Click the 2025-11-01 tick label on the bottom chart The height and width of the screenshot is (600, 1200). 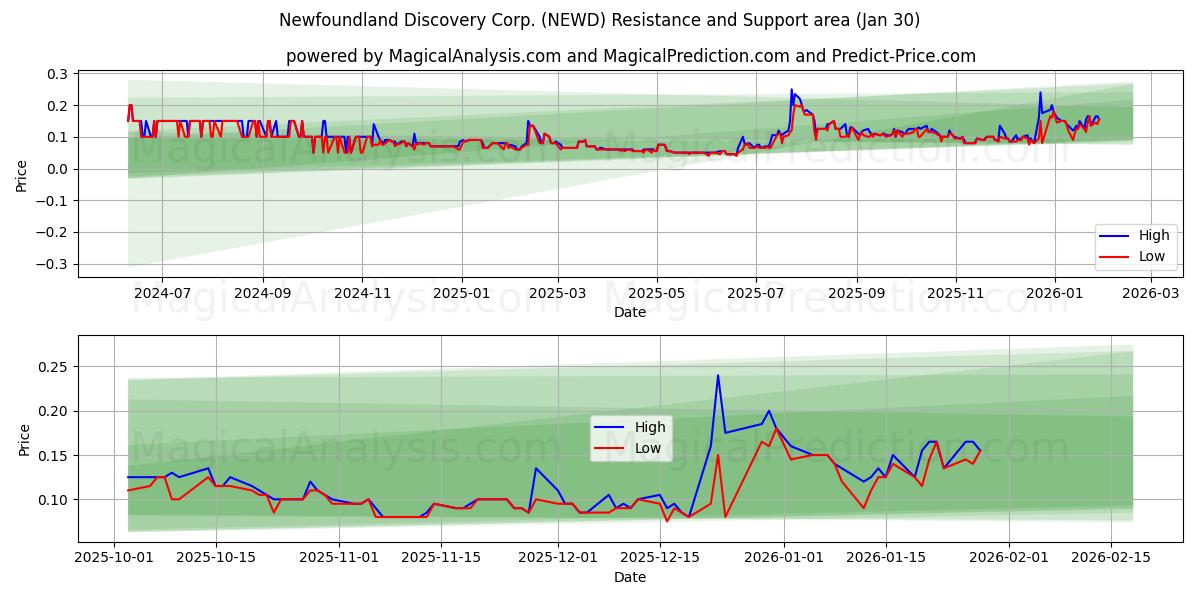(x=337, y=557)
